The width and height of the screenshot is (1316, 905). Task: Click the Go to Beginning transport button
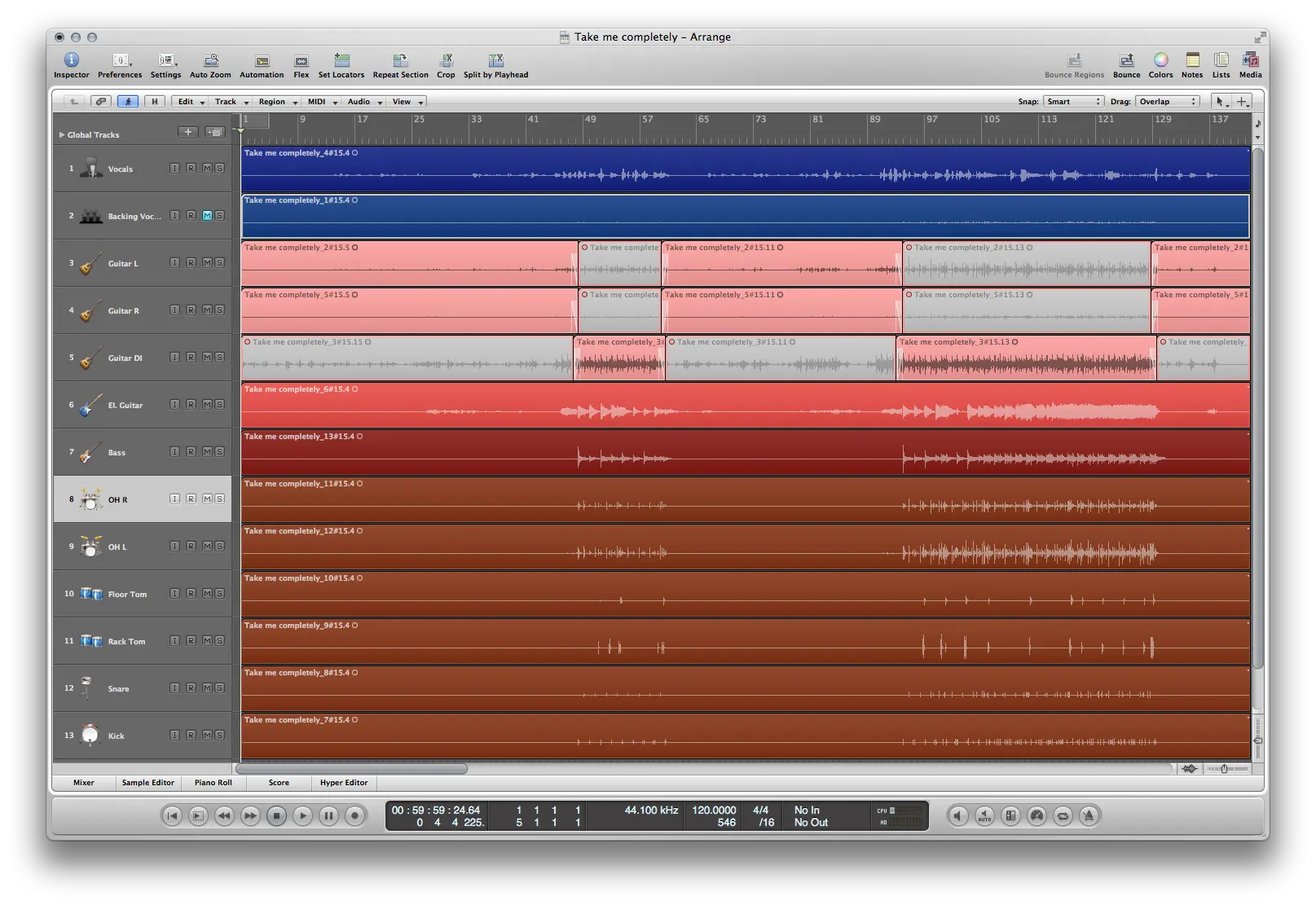tap(172, 815)
